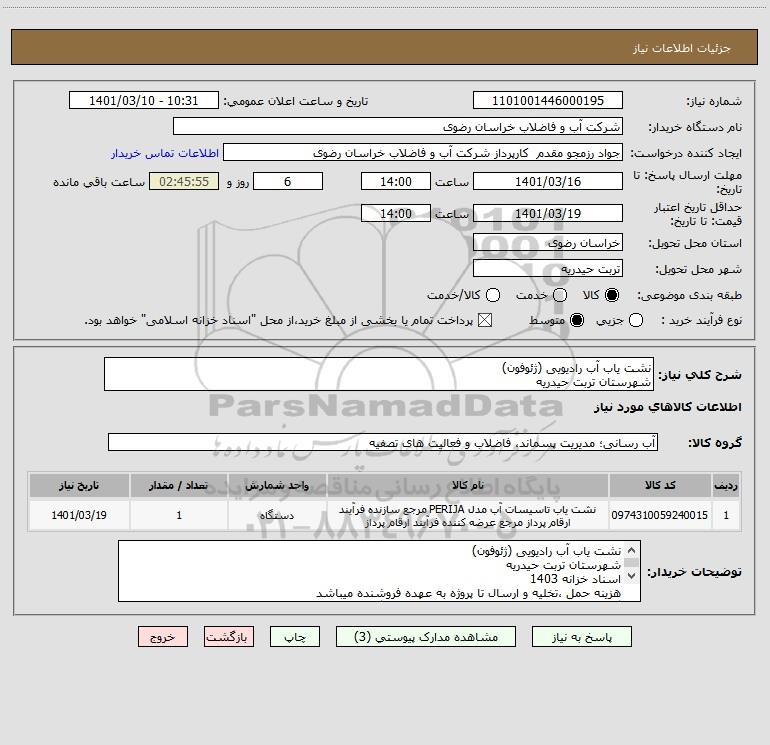The image size is (770, 745).
Task: Click the announcement date field 1401/03/10 - 10:31
Action: click(143, 101)
